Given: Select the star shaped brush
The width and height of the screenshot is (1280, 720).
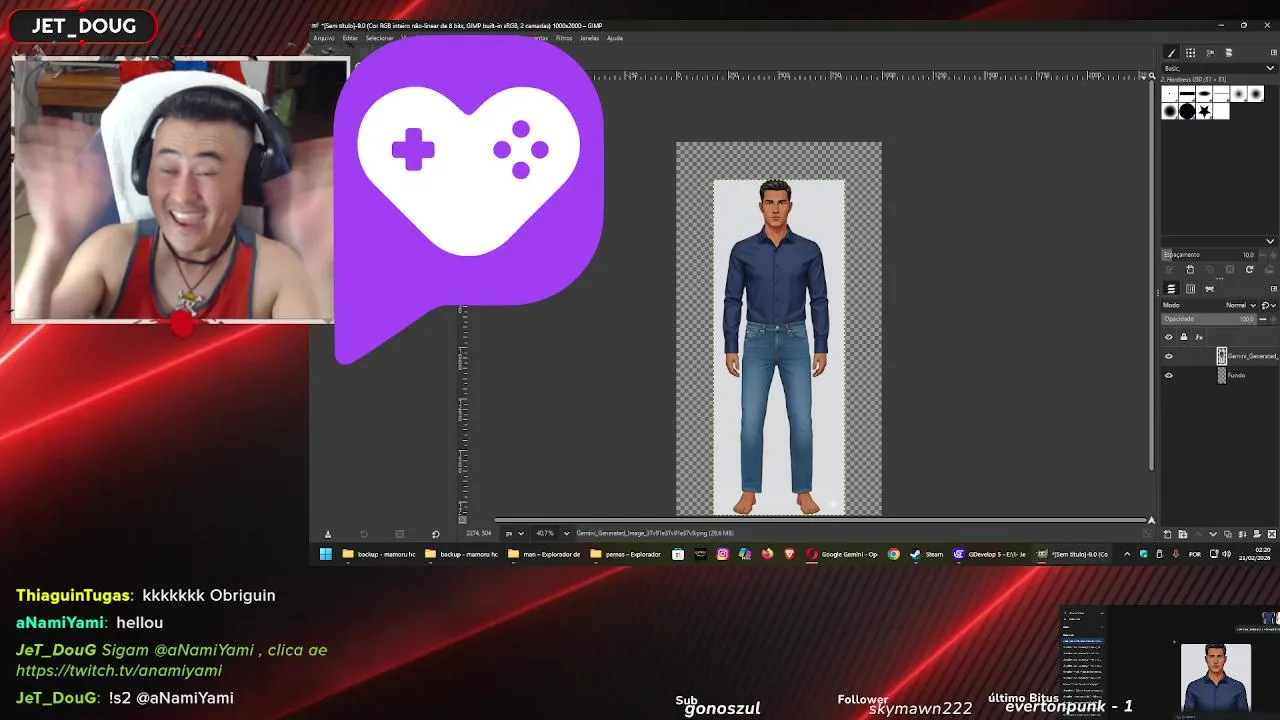Looking at the screenshot, I should 1204,112.
